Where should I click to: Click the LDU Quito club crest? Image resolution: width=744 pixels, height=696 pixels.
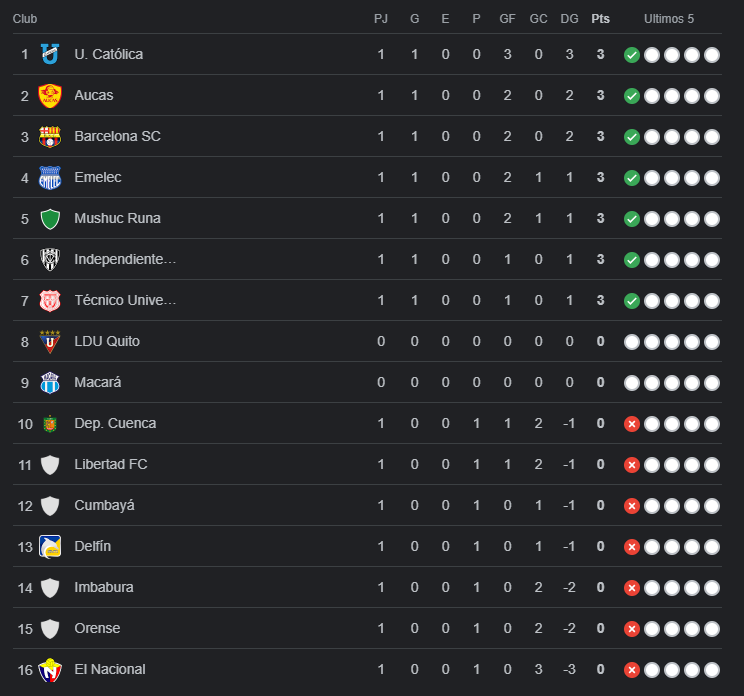(50, 342)
